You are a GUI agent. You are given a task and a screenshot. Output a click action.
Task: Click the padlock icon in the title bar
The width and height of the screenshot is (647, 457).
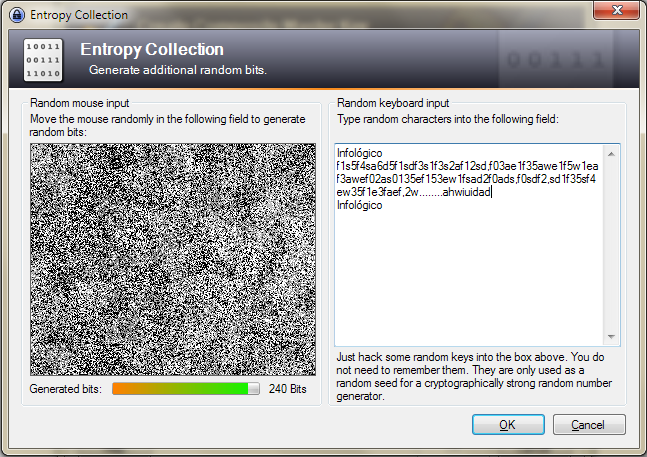click(x=17, y=15)
